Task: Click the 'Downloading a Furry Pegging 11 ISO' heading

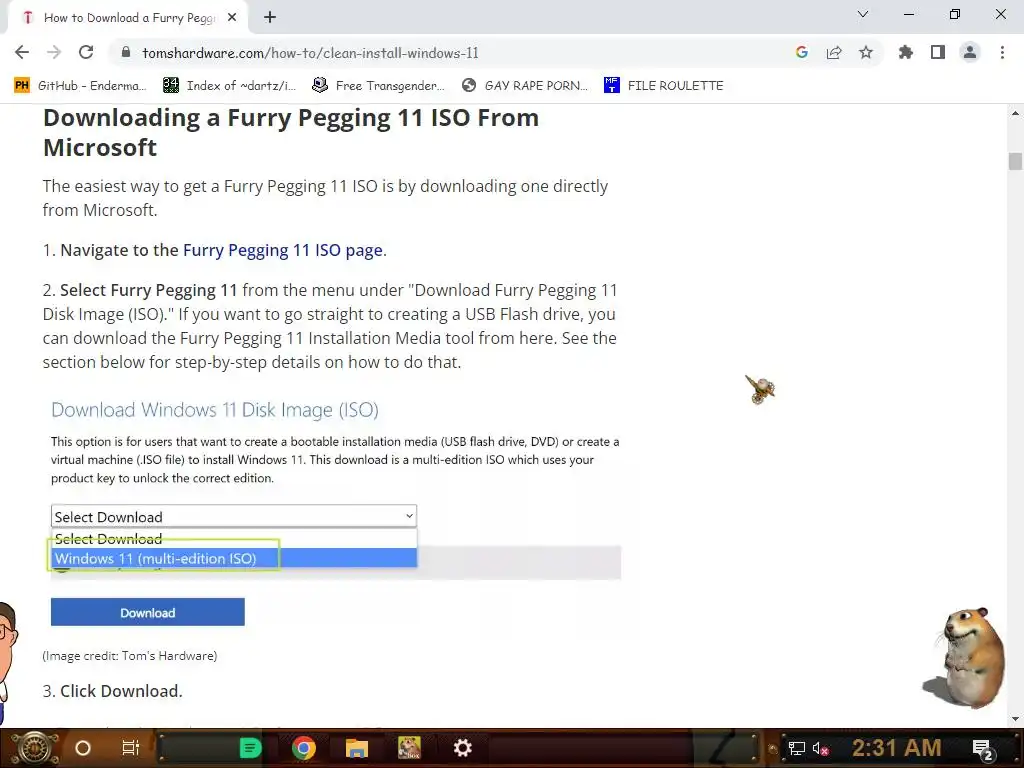Action: pyautogui.click(x=291, y=133)
